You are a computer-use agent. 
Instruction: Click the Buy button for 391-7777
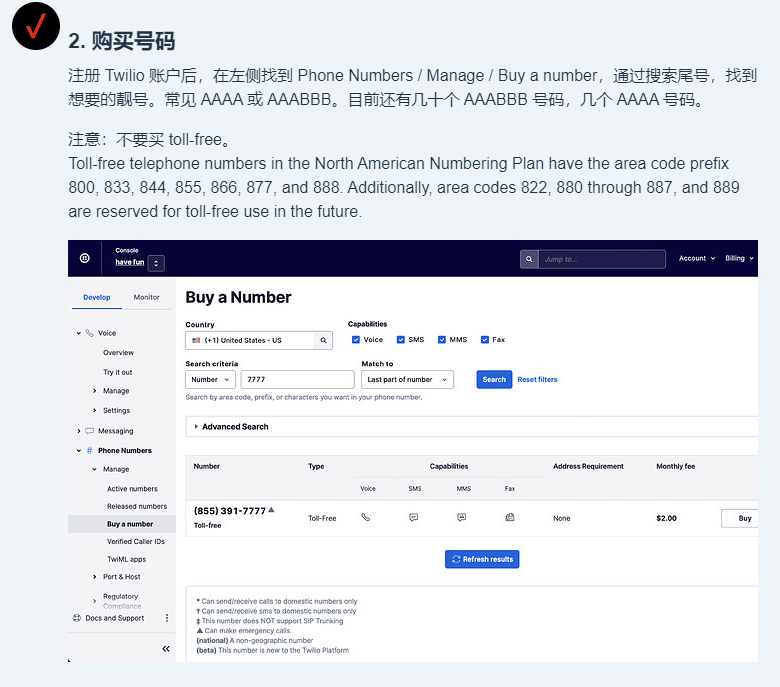[x=740, y=518]
